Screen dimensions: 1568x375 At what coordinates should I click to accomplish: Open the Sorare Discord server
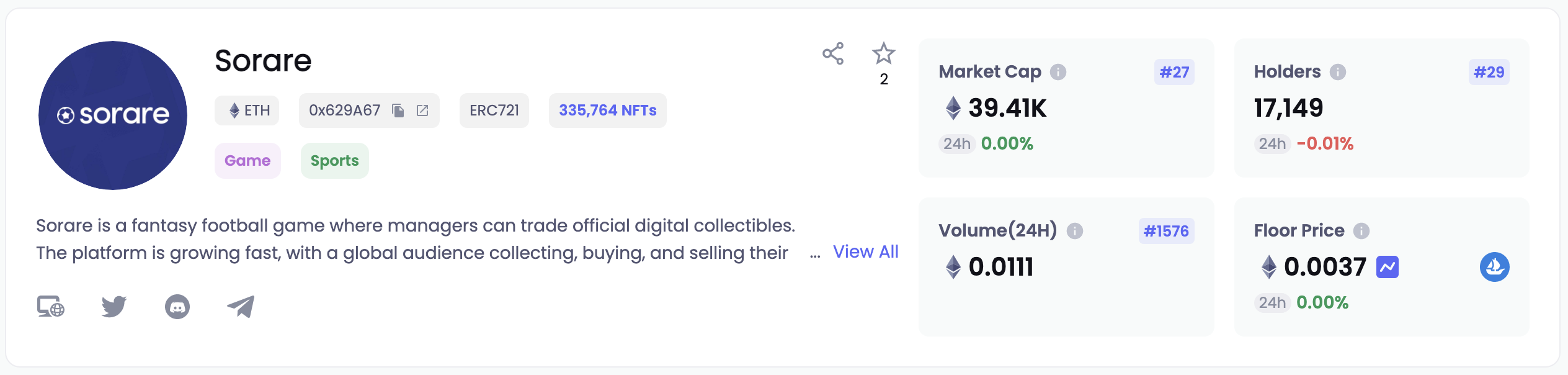(x=177, y=307)
